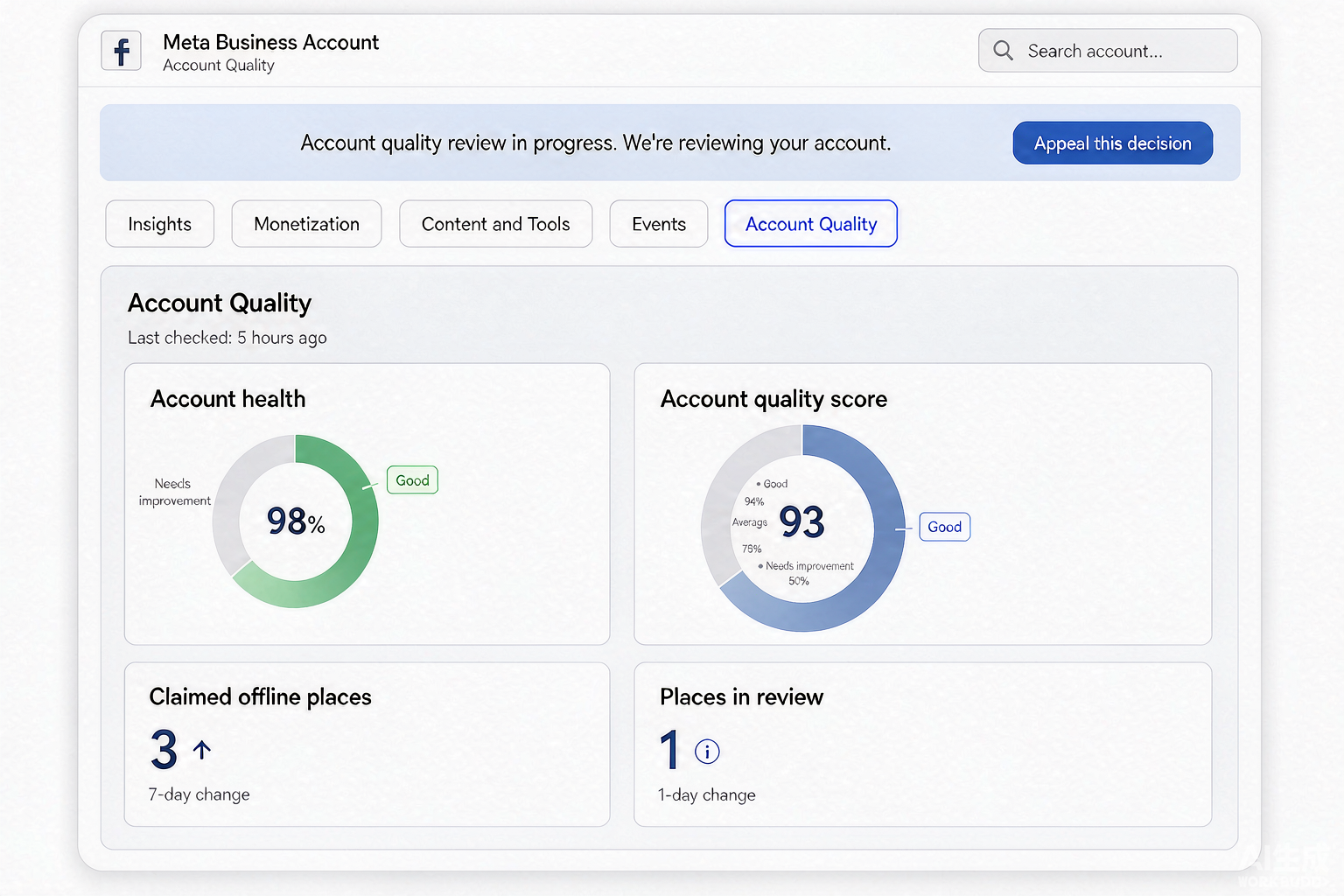Viewport: 1344px width, 896px height.
Task: Click the Meta Business Account title
Action: 271,42
